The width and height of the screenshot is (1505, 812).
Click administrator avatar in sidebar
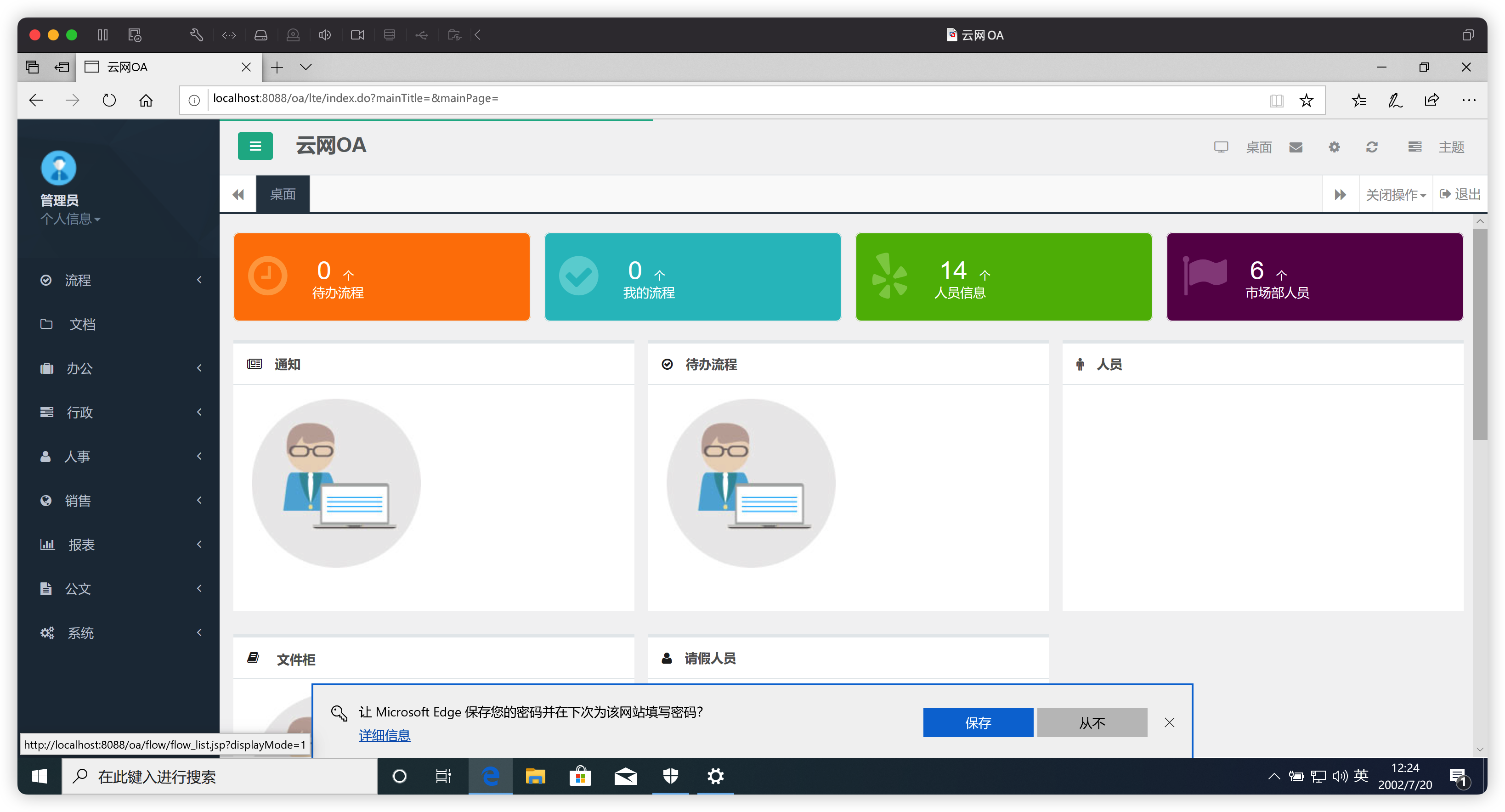(58, 168)
